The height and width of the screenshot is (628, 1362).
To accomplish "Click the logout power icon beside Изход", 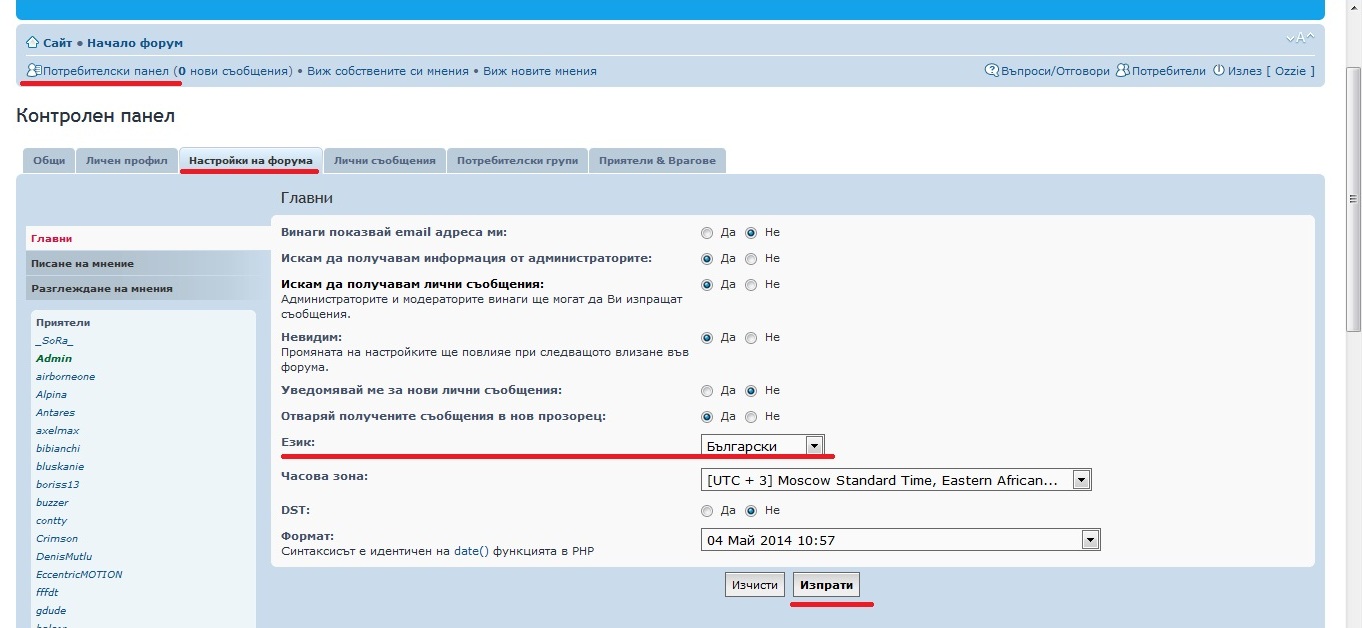I will (1218, 71).
